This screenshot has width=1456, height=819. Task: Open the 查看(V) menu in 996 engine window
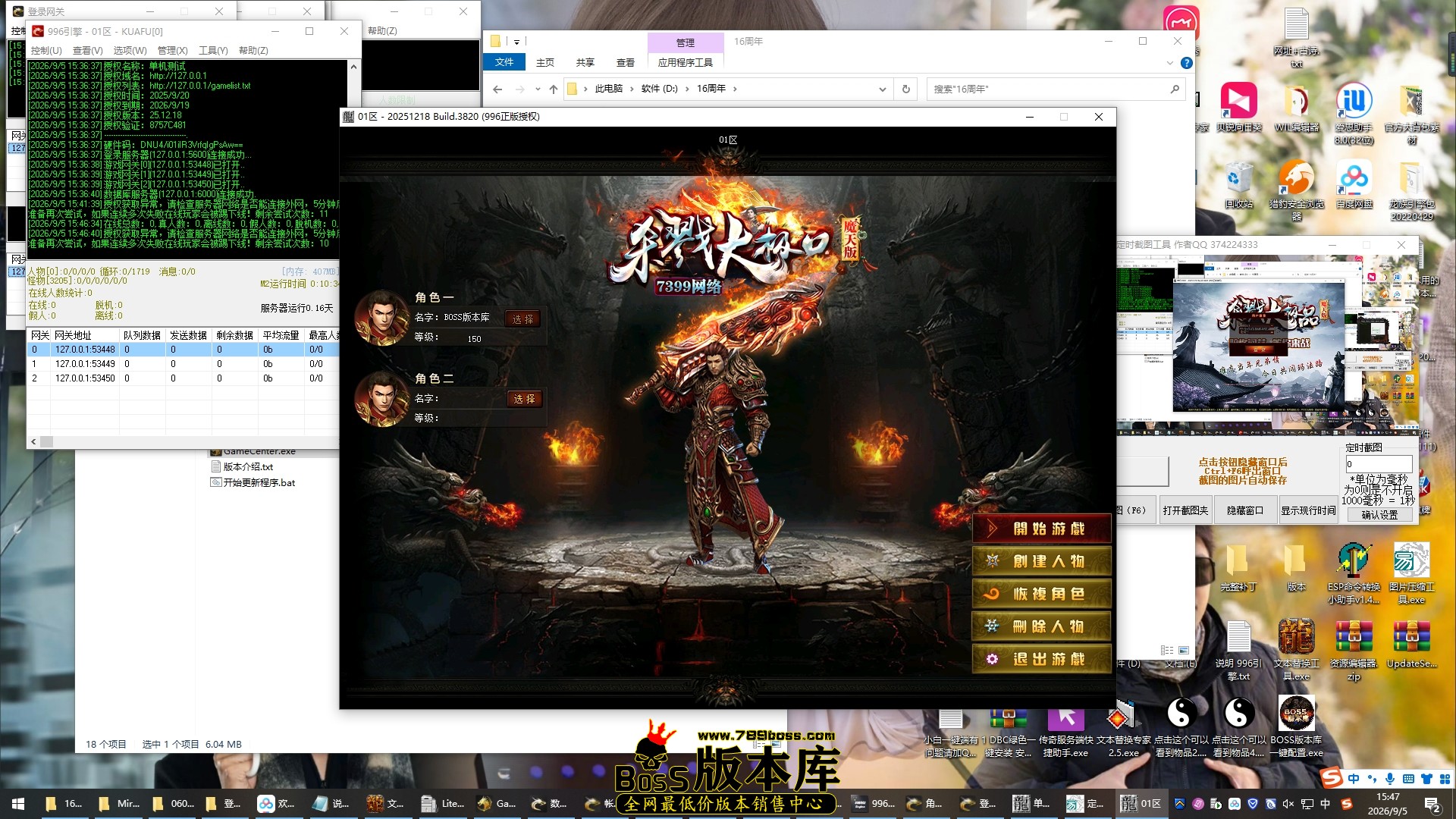tap(87, 51)
